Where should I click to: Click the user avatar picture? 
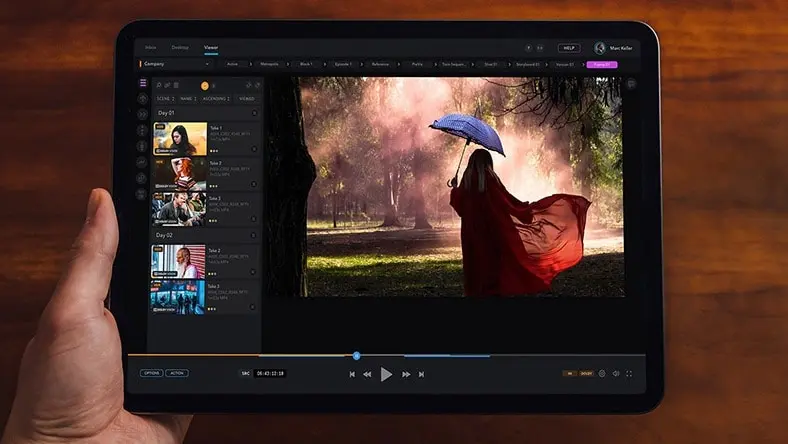click(x=599, y=48)
